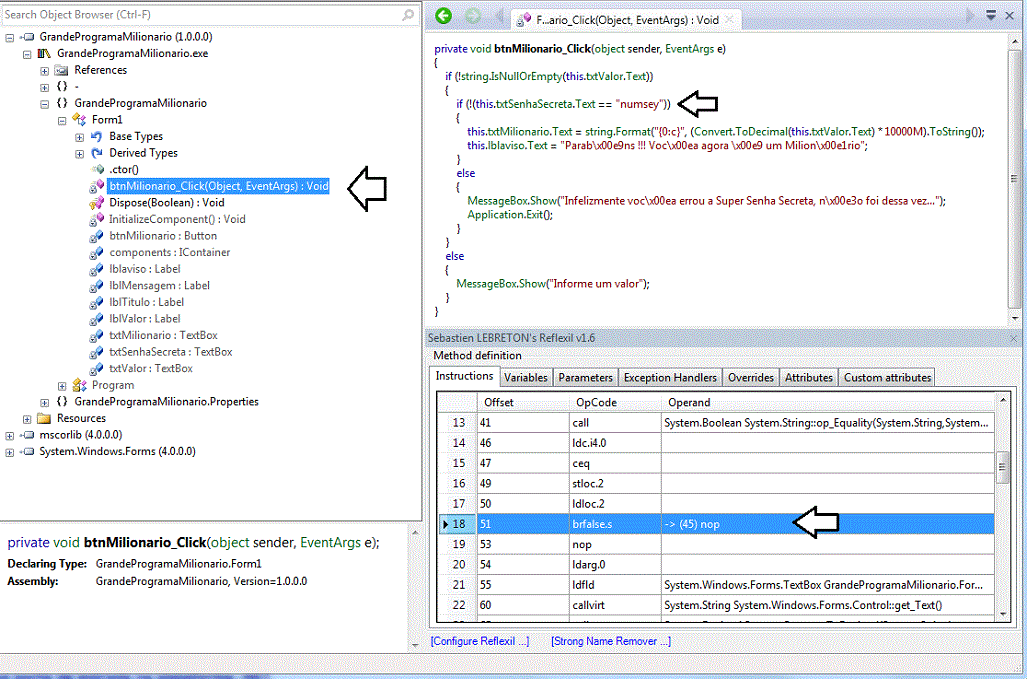The image size is (1027, 679).
Task: Click the instructions grid scroll-down arrow
Action: pos(1002,615)
